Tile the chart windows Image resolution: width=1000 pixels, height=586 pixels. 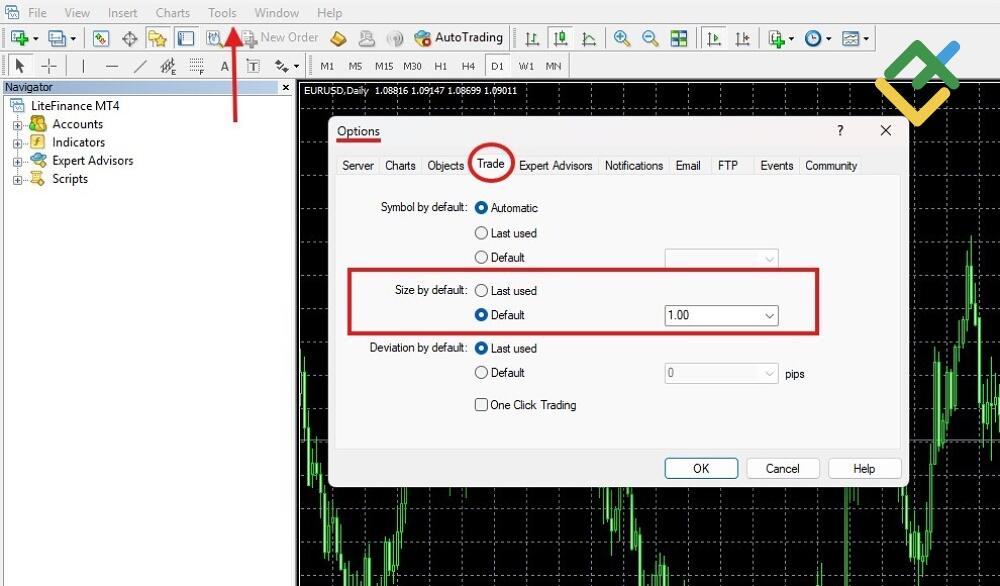pos(679,38)
